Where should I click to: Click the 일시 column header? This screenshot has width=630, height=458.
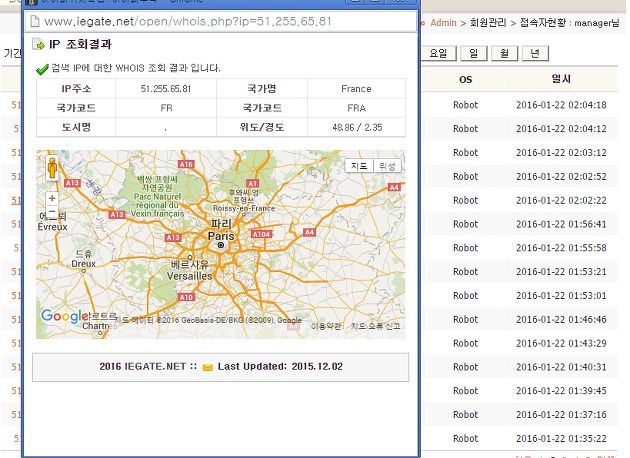tap(561, 79)
